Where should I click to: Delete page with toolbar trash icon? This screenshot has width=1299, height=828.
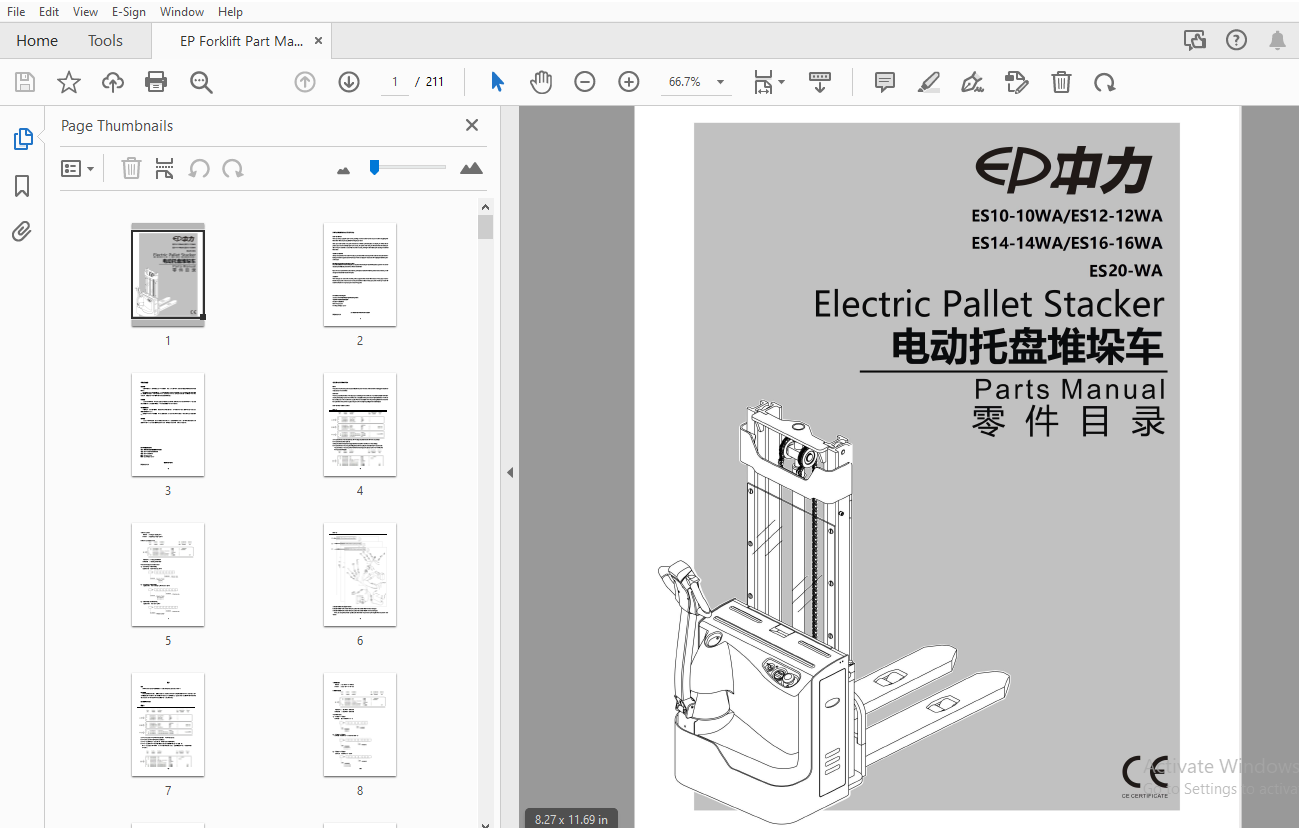pos(1061,82)
